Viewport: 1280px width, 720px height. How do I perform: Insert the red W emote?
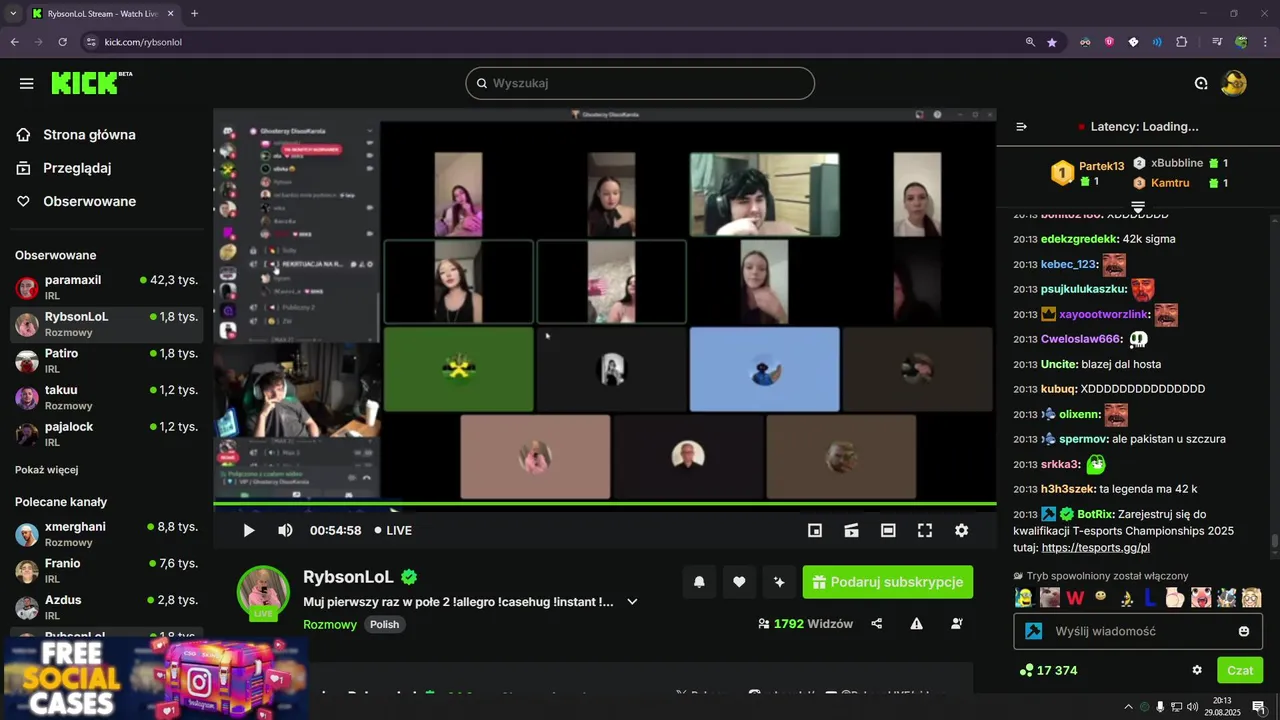tap(1076, 598)
